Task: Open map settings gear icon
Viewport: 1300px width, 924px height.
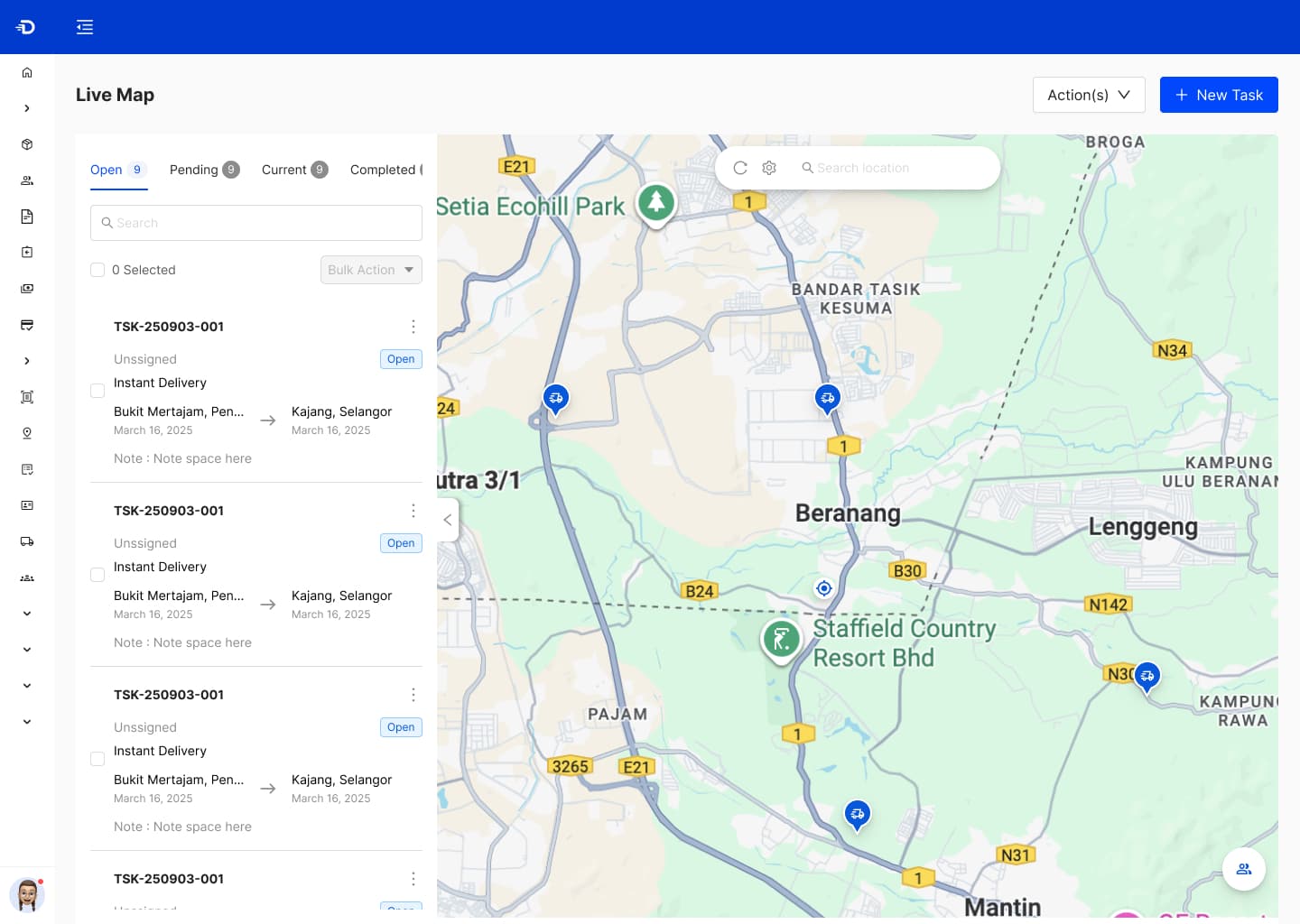Action: pyautogui.click(x=769, y=168)
